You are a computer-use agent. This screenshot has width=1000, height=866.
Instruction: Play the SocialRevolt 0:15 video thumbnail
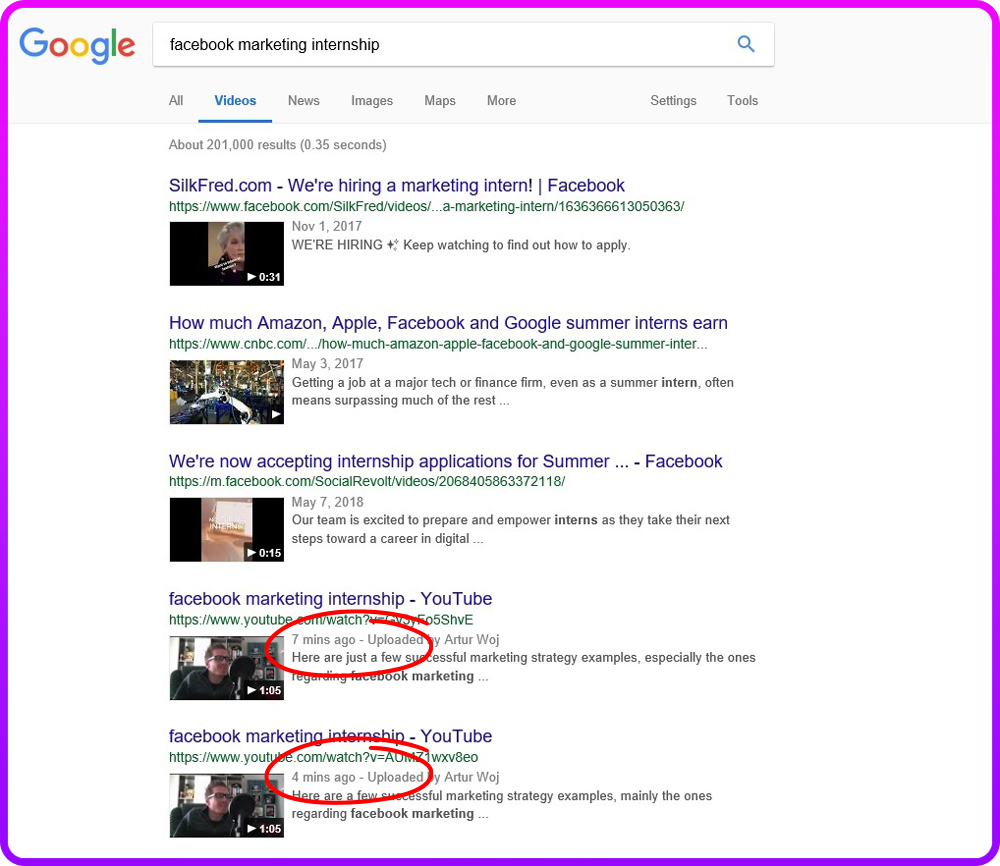coord(226,529)
